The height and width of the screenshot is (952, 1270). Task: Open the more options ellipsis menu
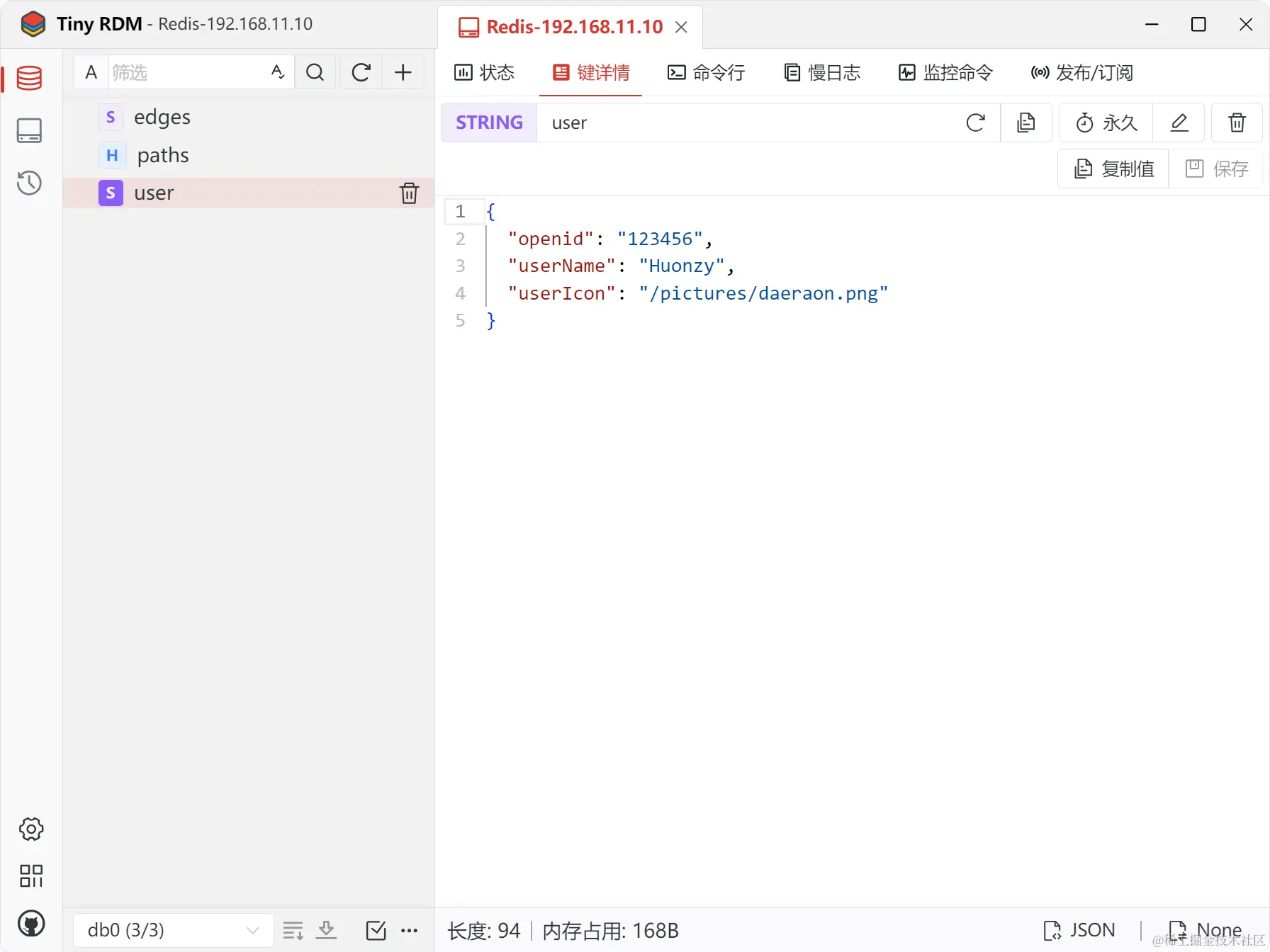pos(410,930)
